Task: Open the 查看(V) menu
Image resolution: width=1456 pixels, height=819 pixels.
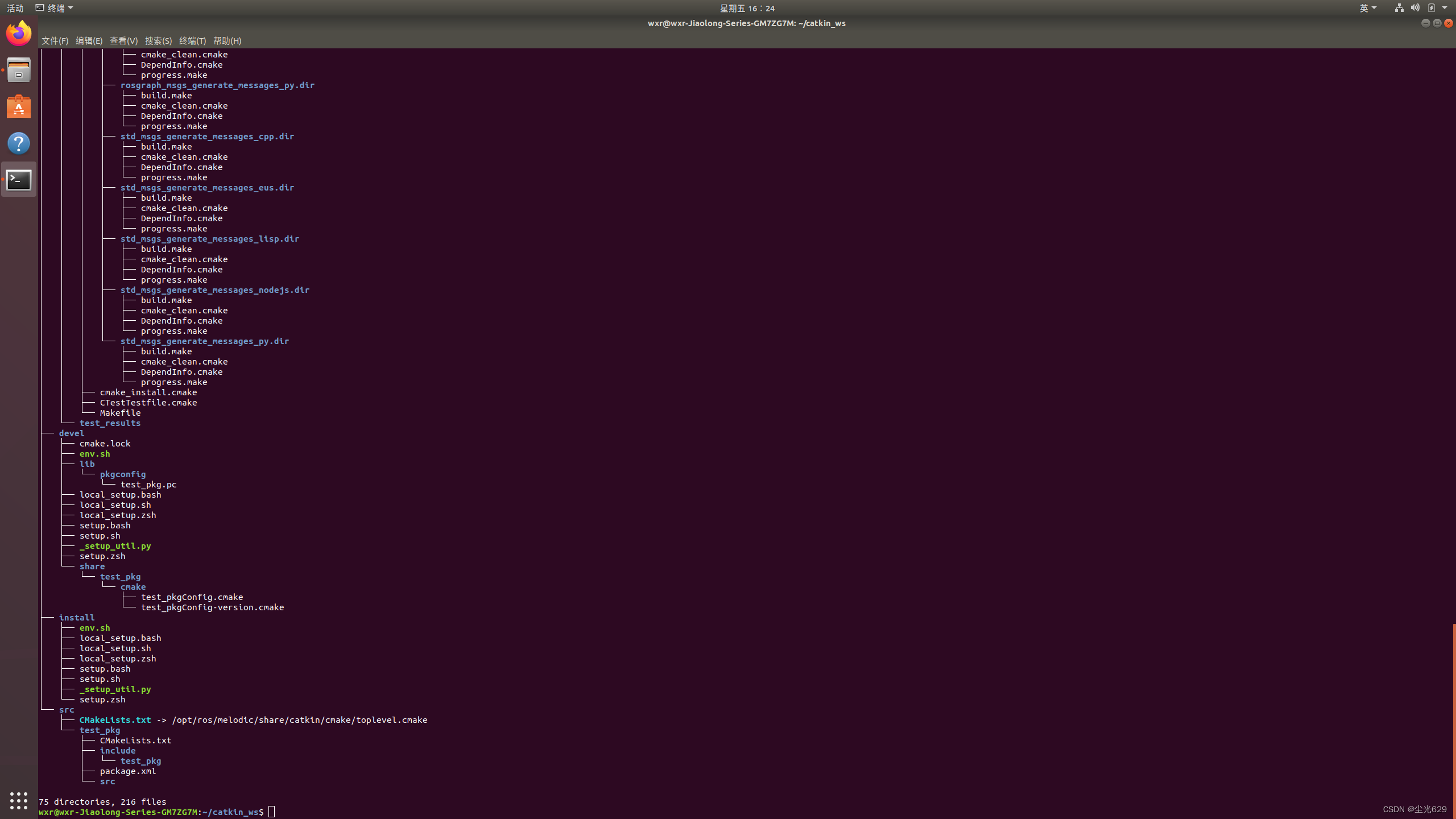Action: coord(123,41)
